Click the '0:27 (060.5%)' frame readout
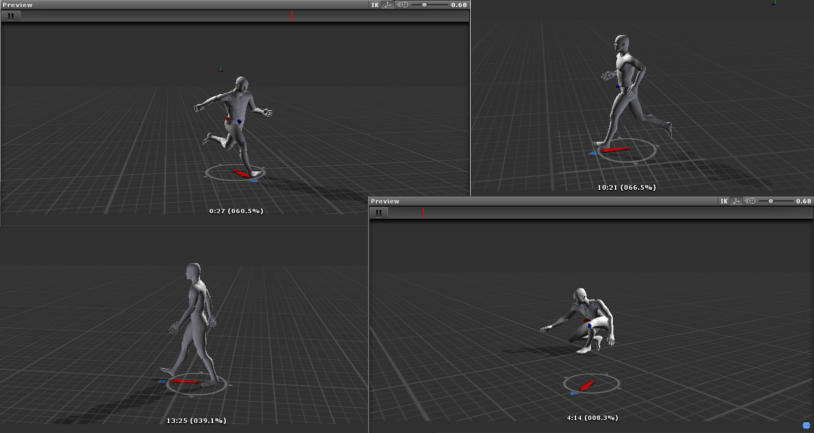Screen dimensions: 814x433 pos(236,211)
